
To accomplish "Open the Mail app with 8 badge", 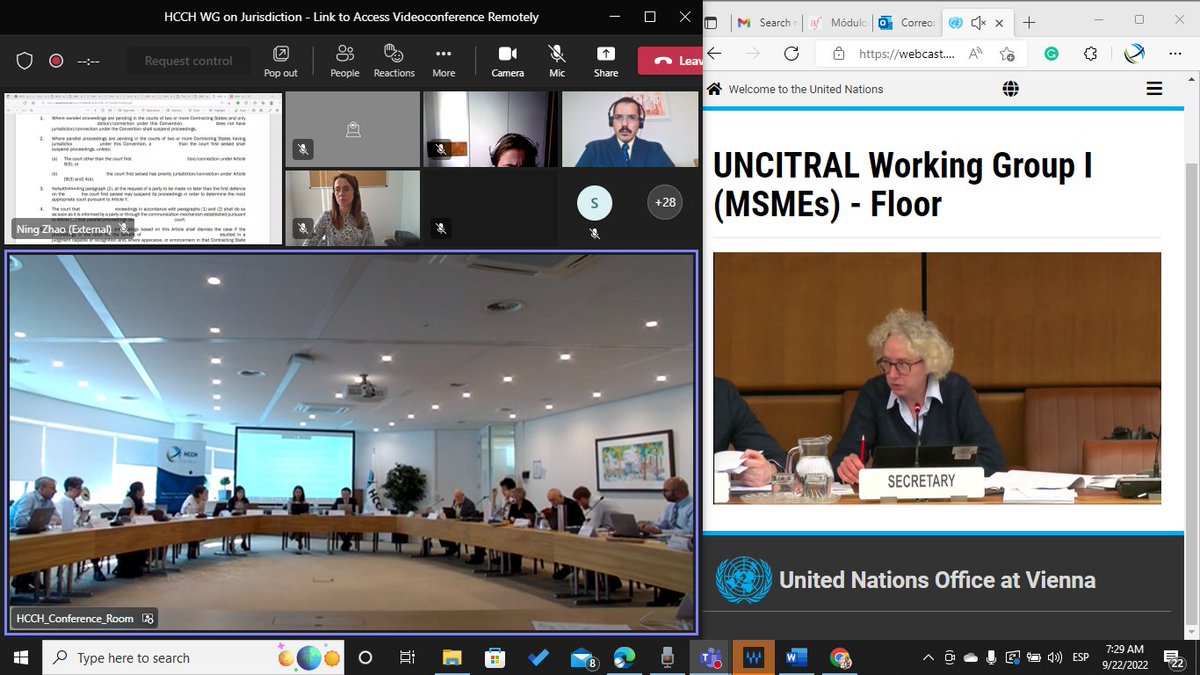I will coord(582,657).
